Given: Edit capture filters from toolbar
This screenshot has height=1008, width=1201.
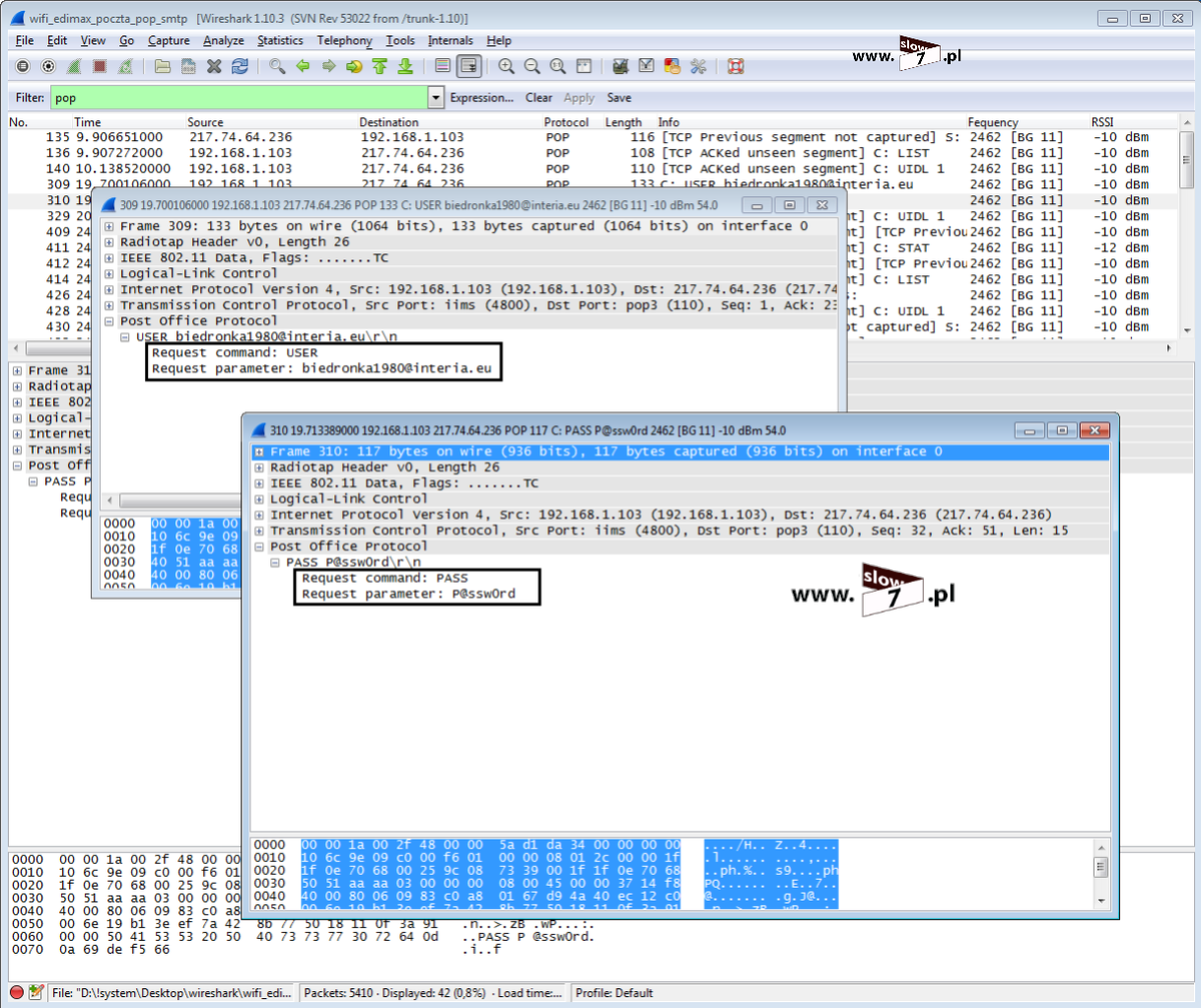Looking at the screenshot, I should tap(620, 66).
